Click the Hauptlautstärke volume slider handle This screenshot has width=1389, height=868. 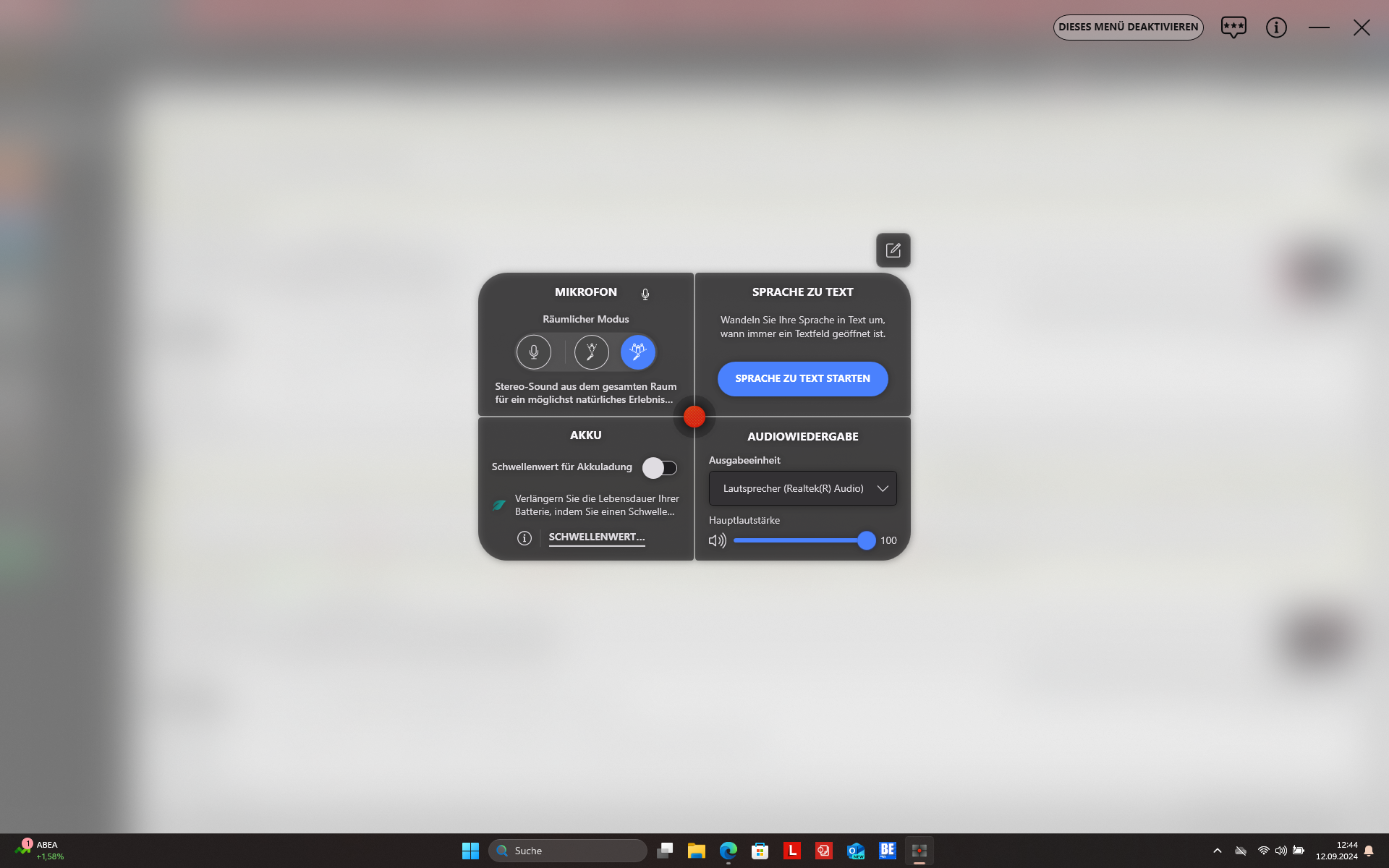pos(866,540)
